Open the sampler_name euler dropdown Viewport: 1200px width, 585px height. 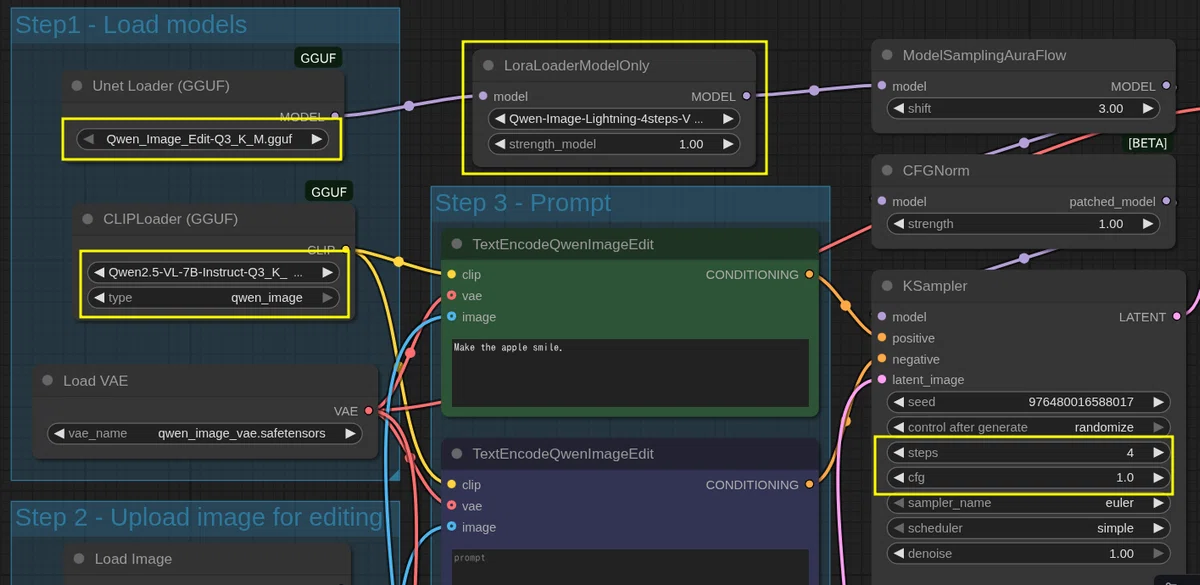click(1028, 503)
